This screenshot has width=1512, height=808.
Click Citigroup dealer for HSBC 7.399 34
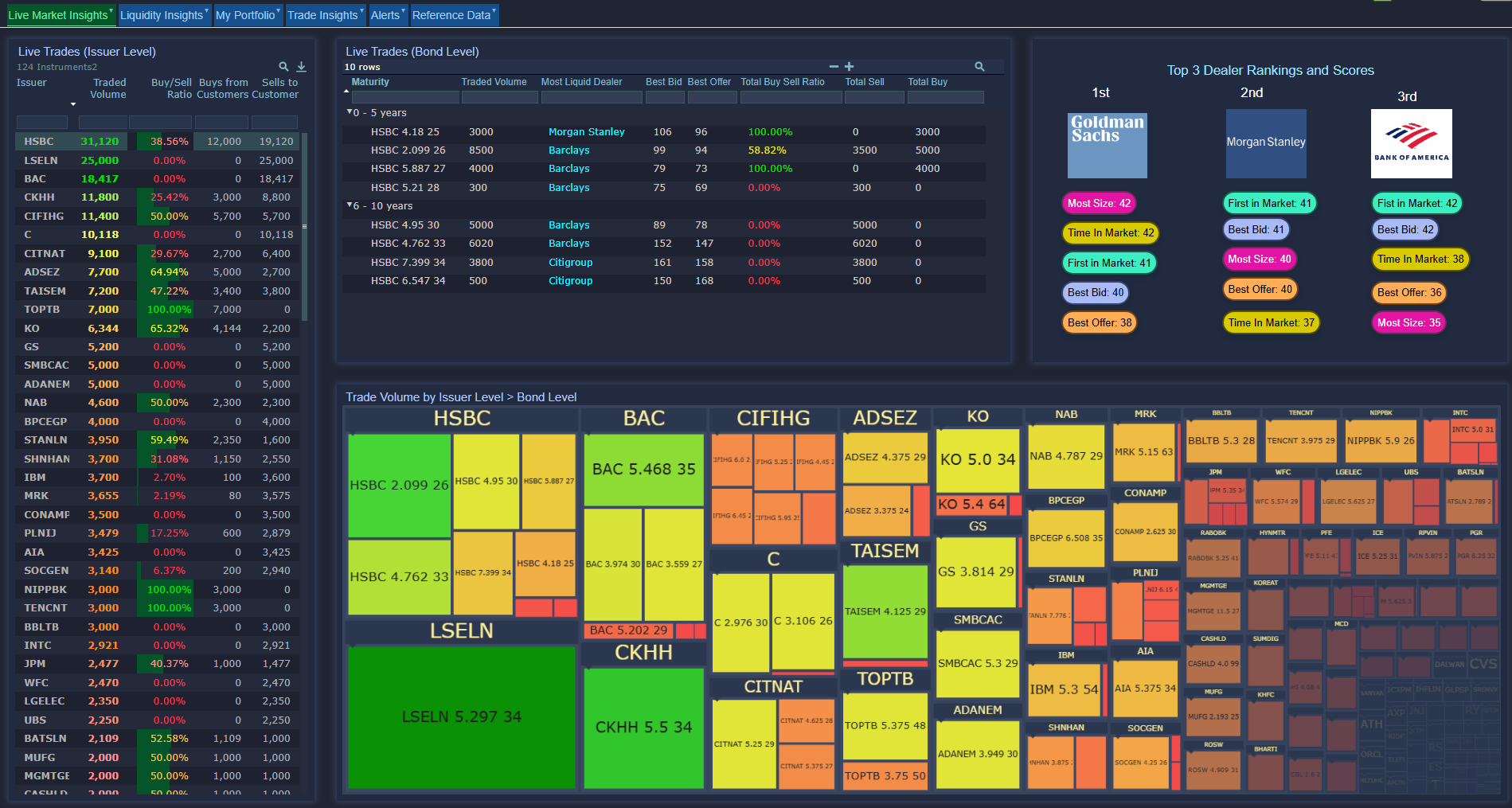pyautogui.click(x=570, y=262)
